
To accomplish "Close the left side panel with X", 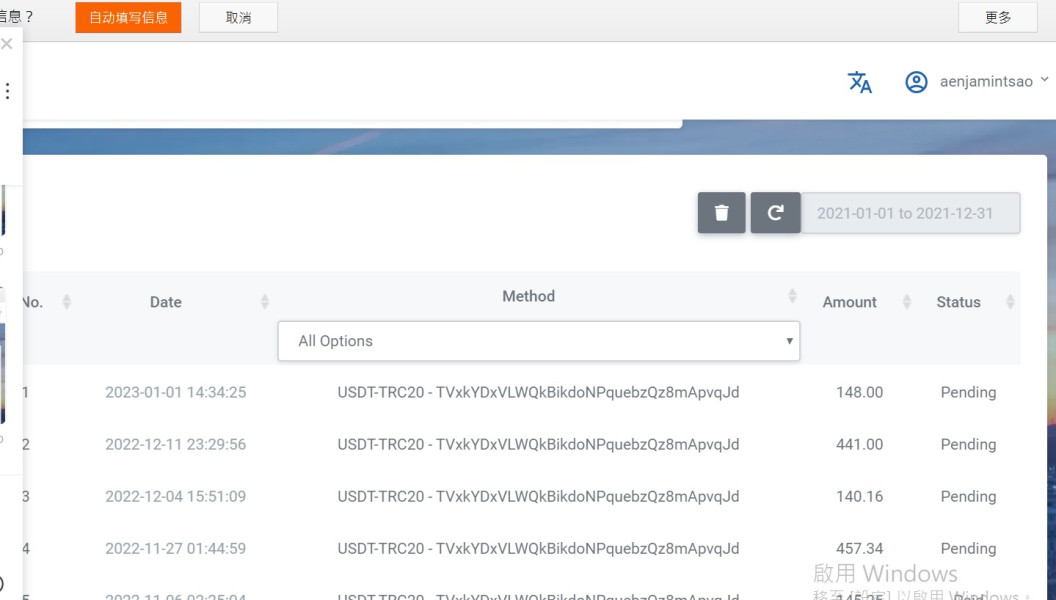I will (x=7, y=44).
